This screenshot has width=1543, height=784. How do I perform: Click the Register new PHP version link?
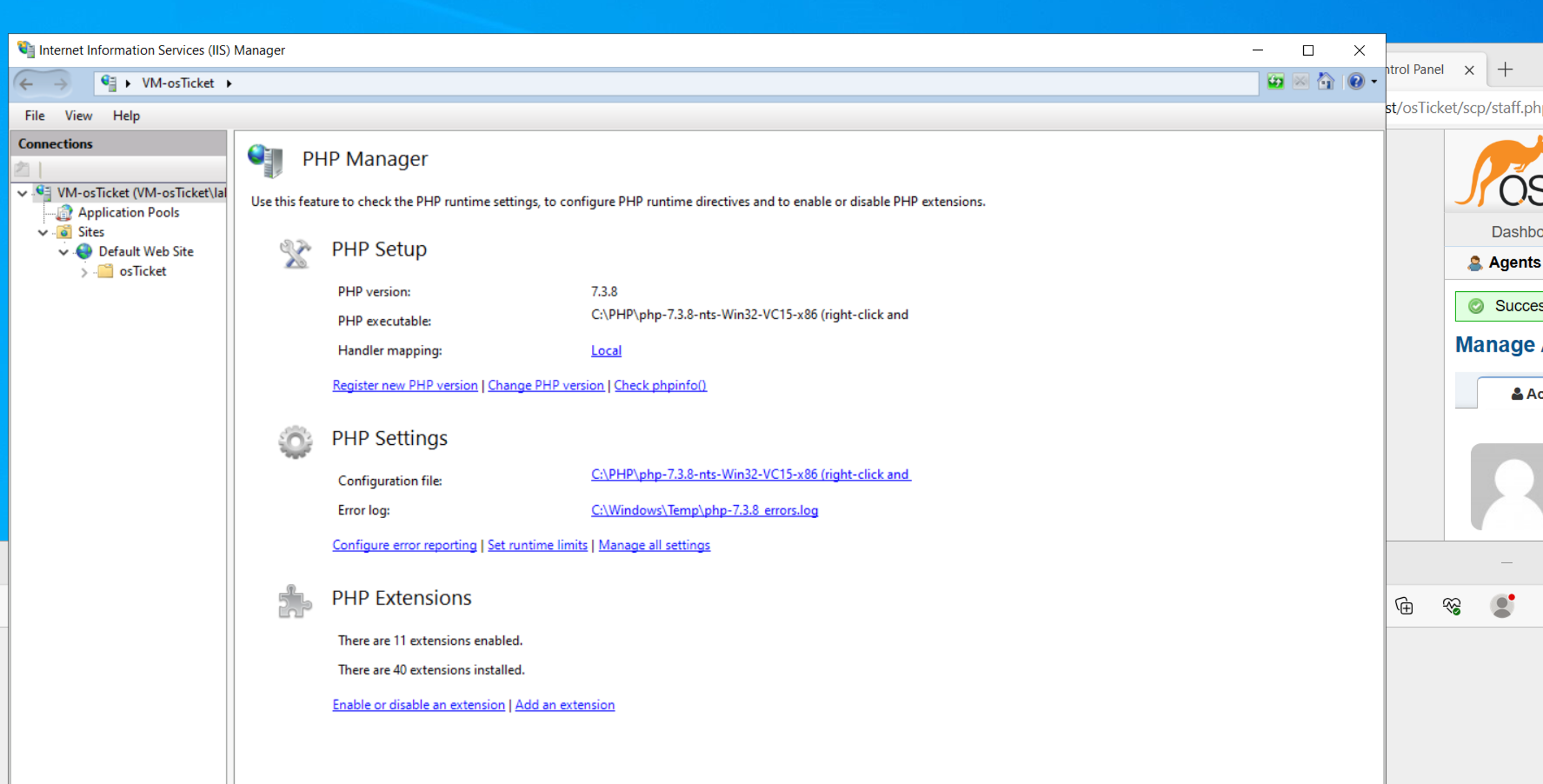[405, 385]
